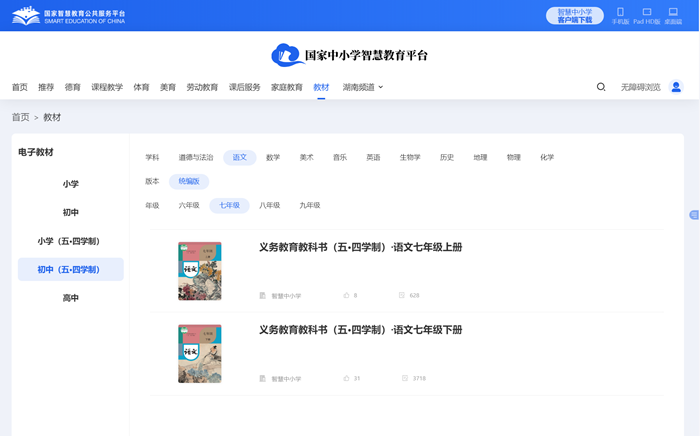The height and width of the screenshot is (436, 700).
Task: Filter subject by 化学
Action: [547, 157]
